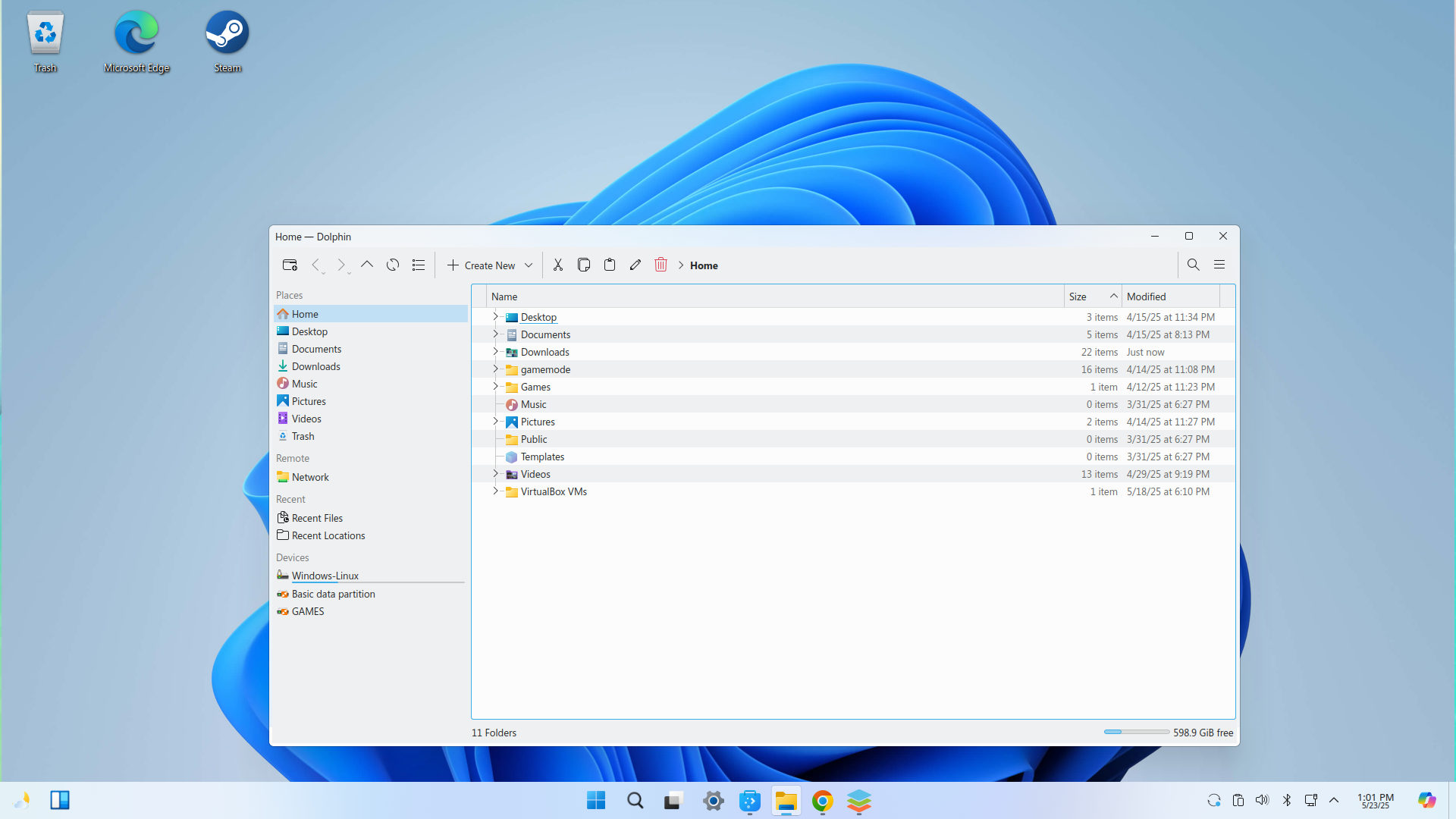Image resolution: width=1456 pixels, height=819 pixels.
Task: Select the Public folder row
Action: (x=853, y=439)
